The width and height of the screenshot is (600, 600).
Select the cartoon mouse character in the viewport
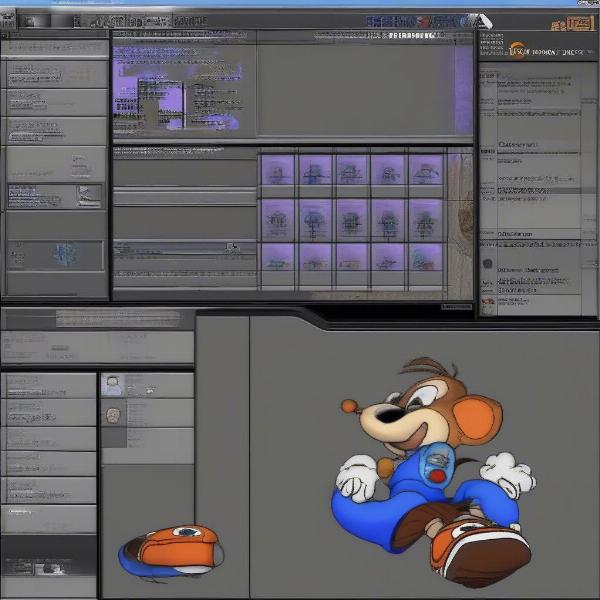coord(432,473)
